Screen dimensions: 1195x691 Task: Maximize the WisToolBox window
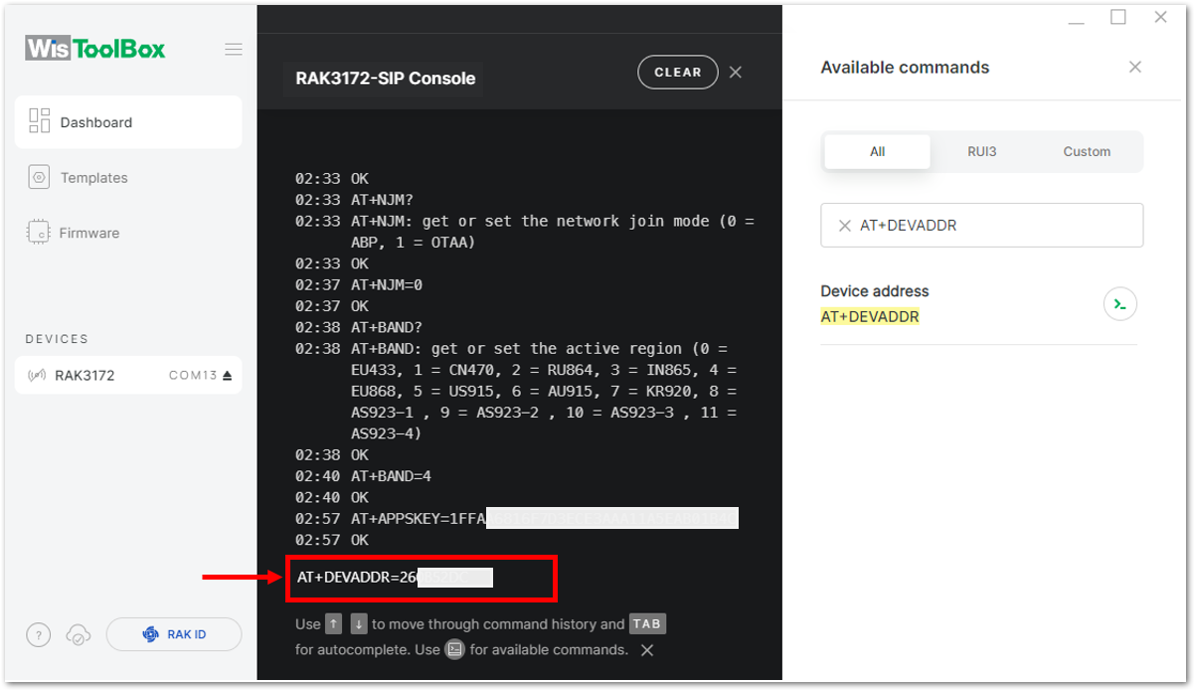[1118, 17]
